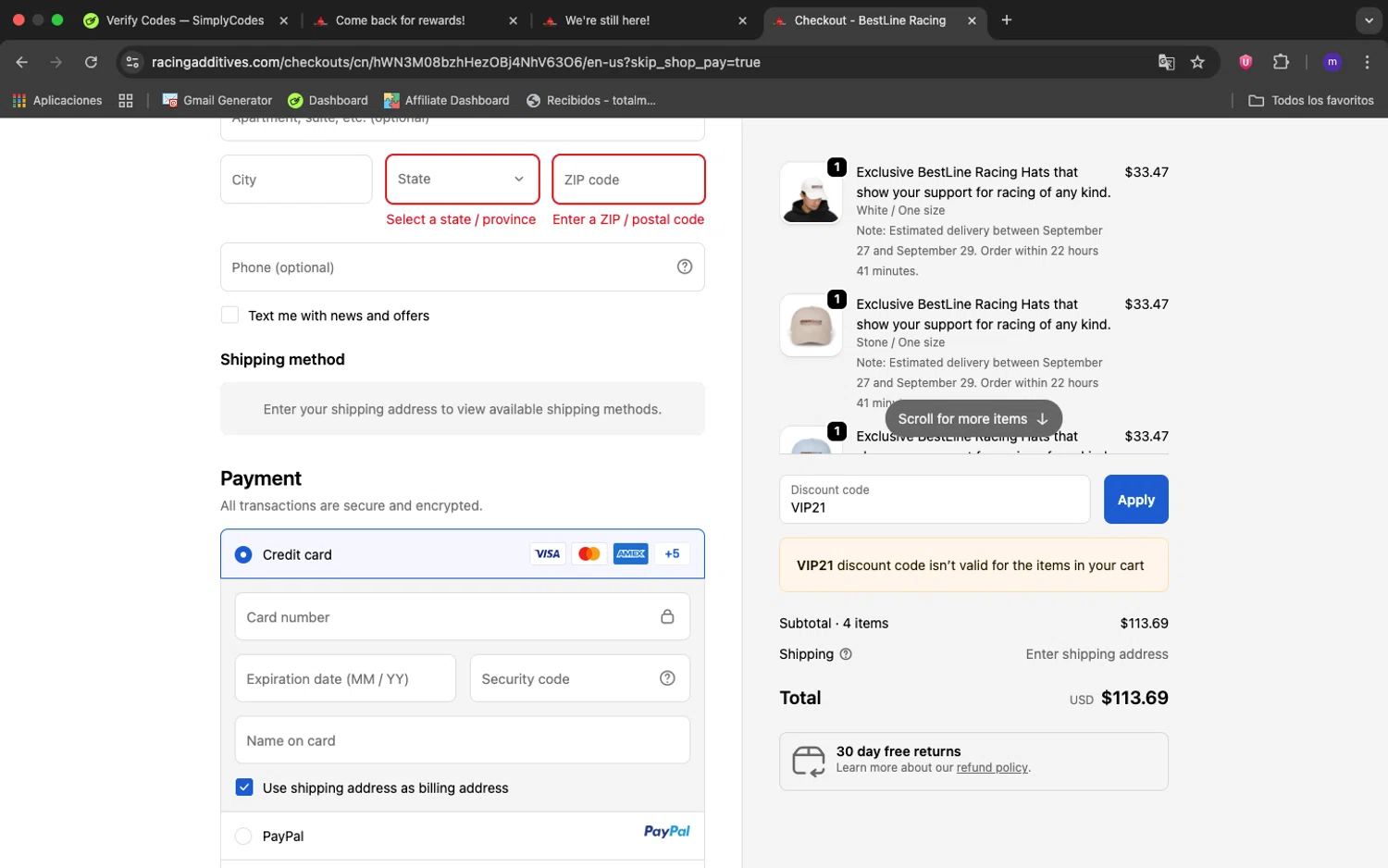Viewport: 1388px width, 868px height.
Task: Click the American Express logo
Action: coord(630,553)
